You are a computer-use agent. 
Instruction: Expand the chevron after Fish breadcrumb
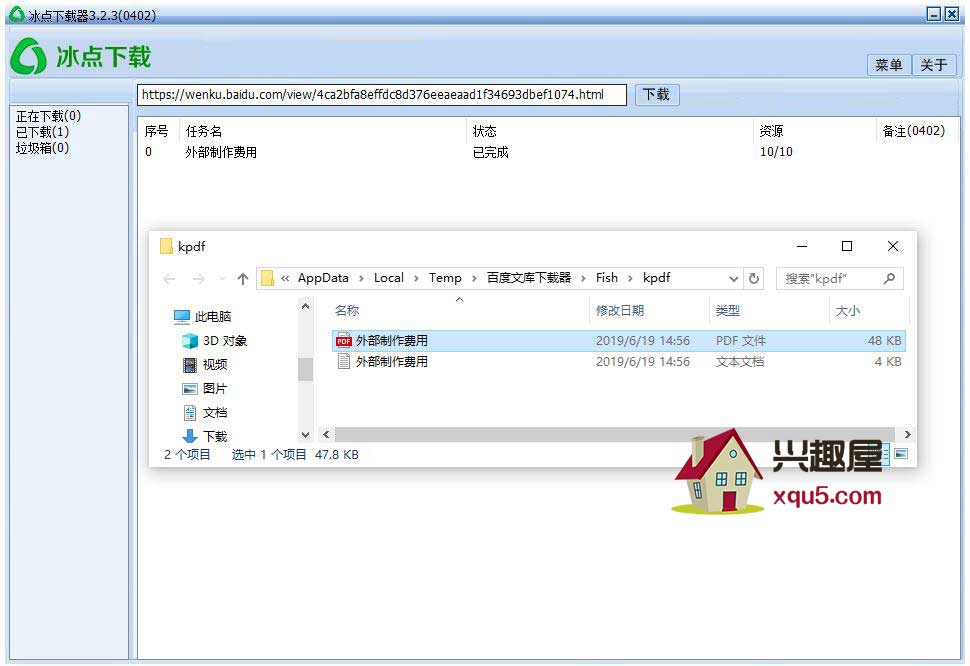click(630, 278)
